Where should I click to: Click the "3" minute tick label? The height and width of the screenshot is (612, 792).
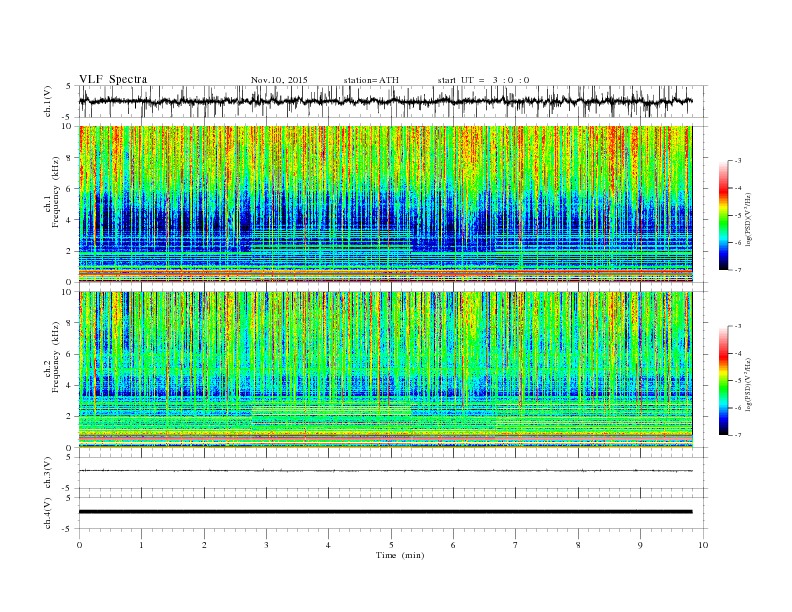click(x=267, y=545)
